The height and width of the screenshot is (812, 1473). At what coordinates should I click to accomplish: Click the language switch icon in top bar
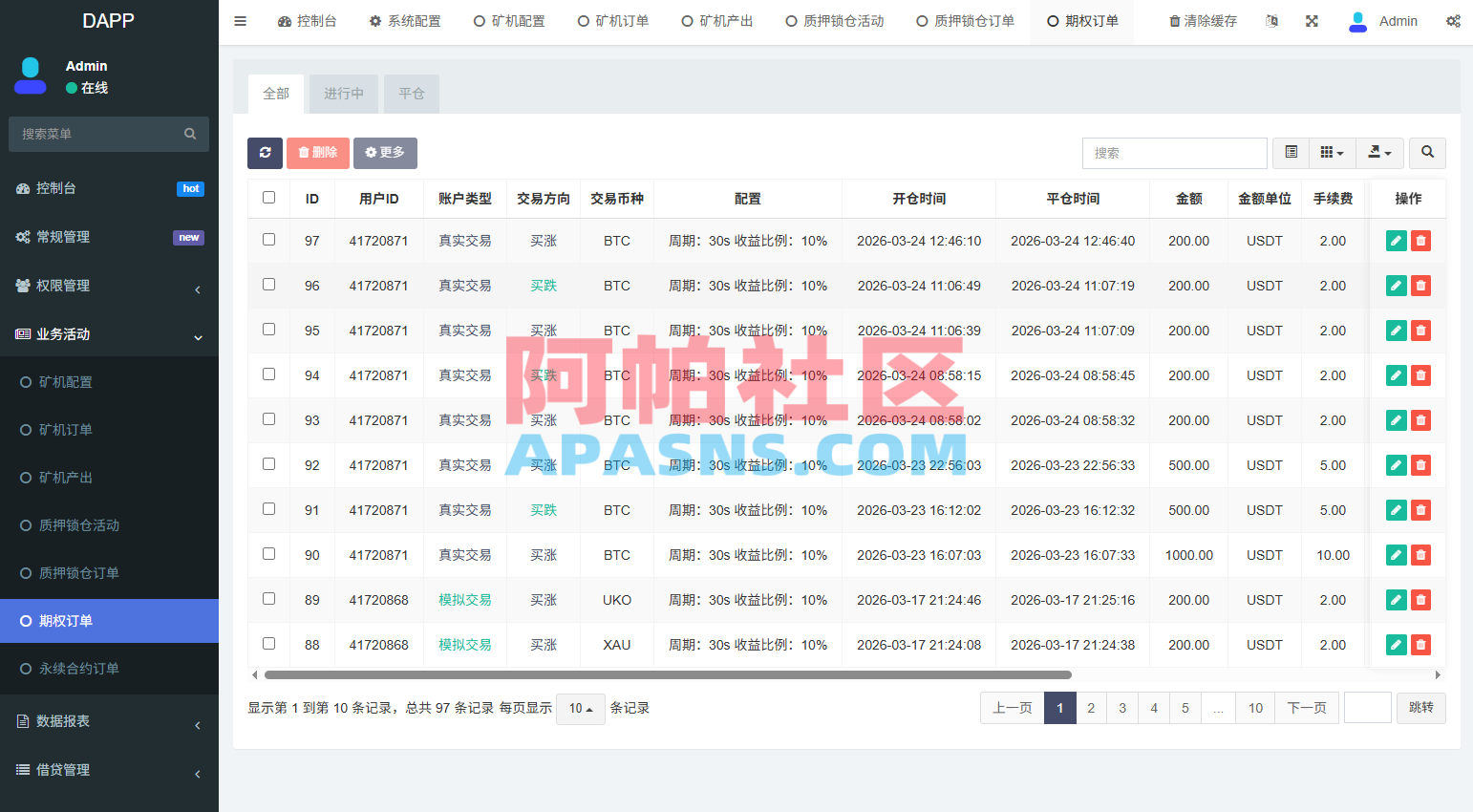[x=1271, y=21]
